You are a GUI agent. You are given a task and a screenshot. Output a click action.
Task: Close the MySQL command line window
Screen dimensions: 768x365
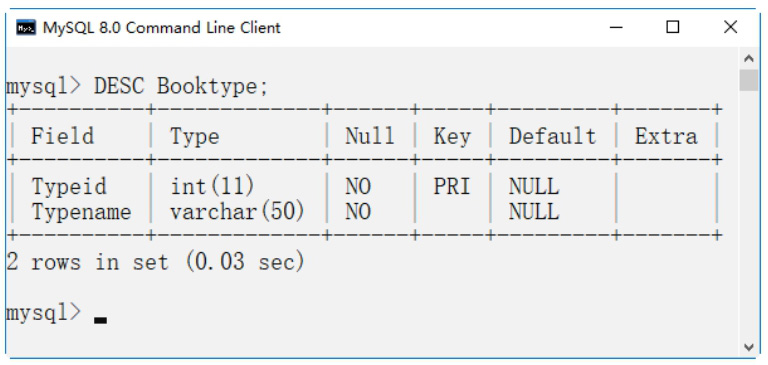pos(730,27)
